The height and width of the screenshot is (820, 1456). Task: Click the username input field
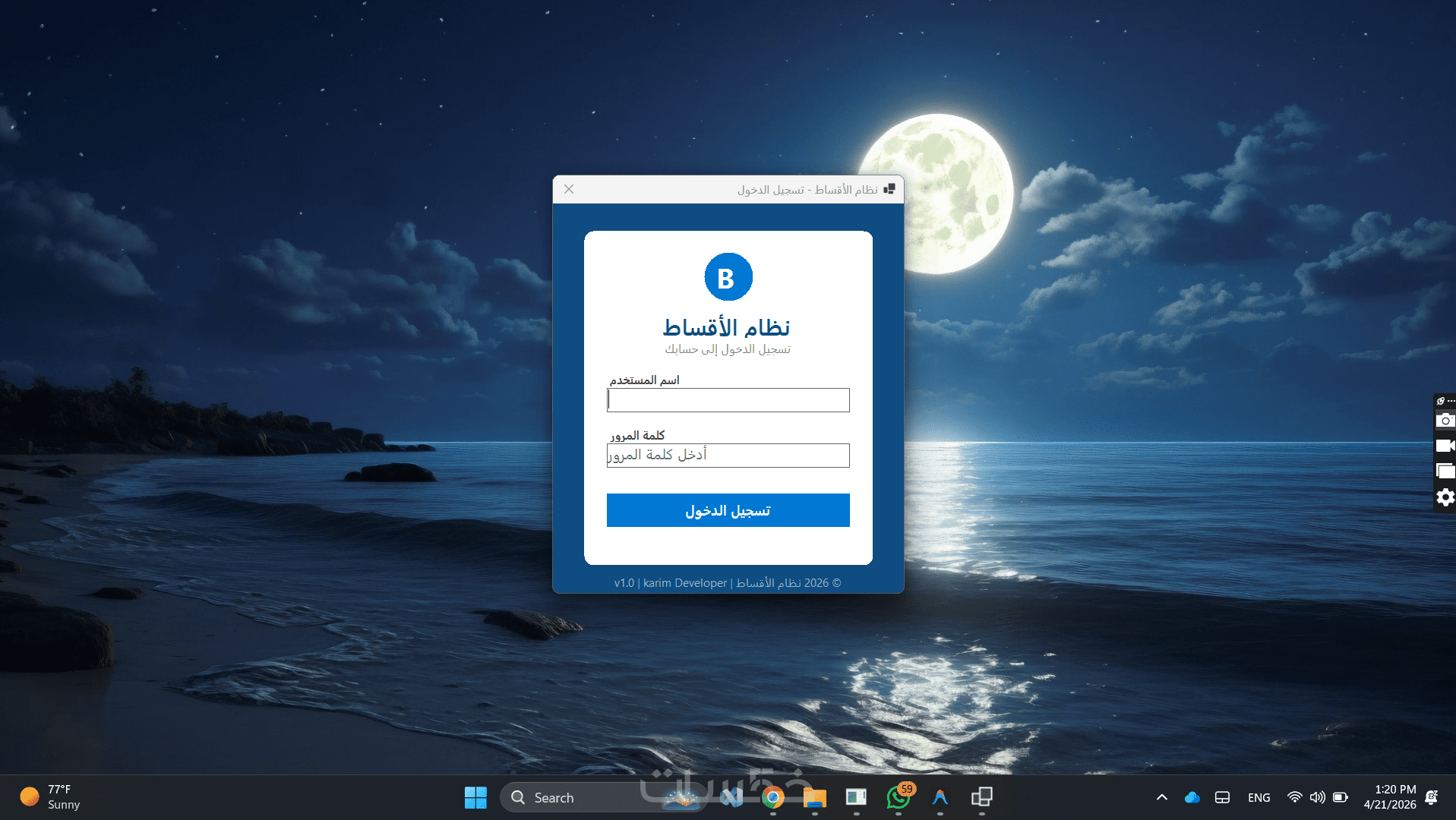point(728,400)
